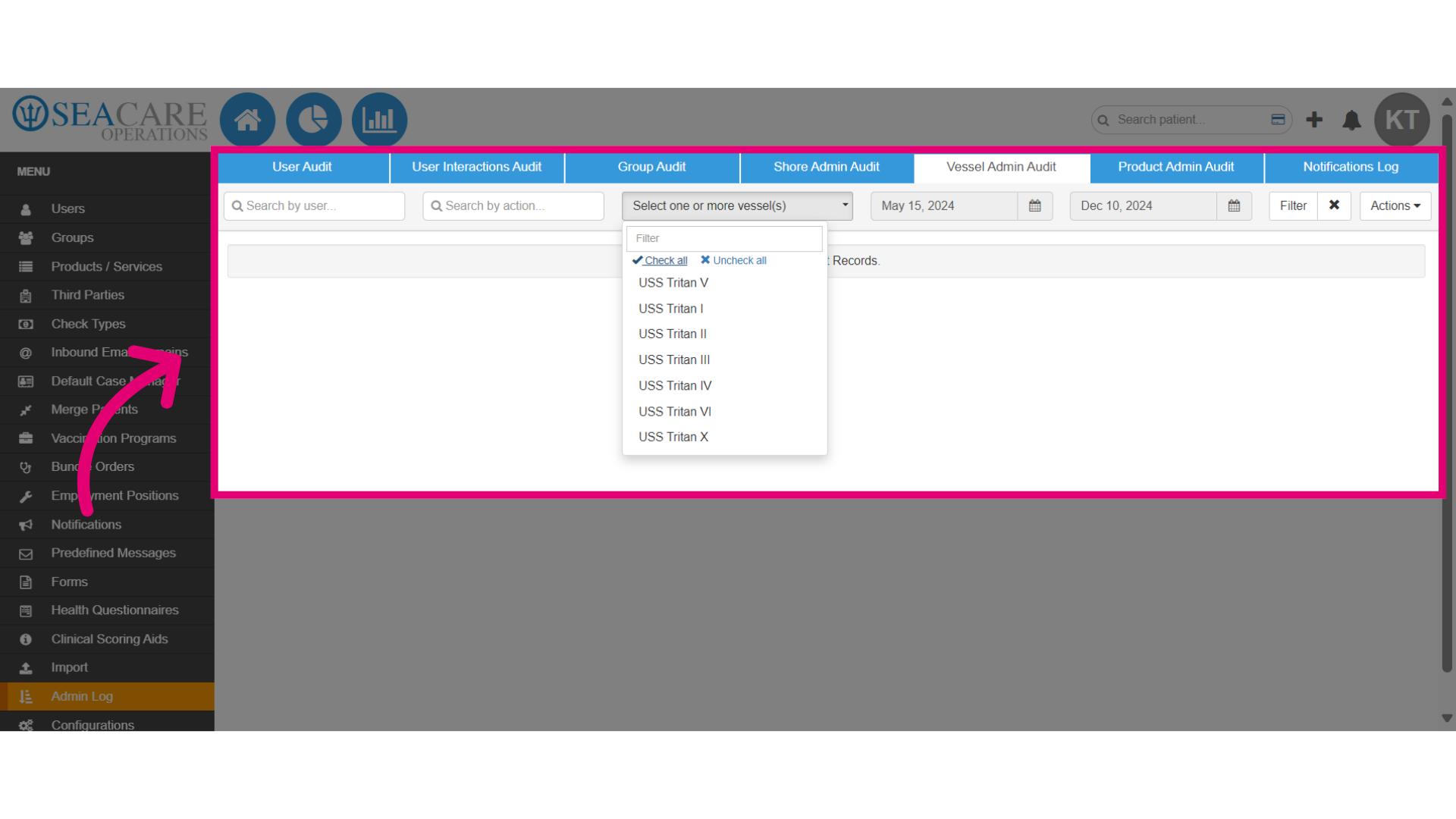Image resolution: width=1456 pixels, height=819 pixels.
Task: Switch to the Shore Admin Audit tab
Action: click(827, 167)
